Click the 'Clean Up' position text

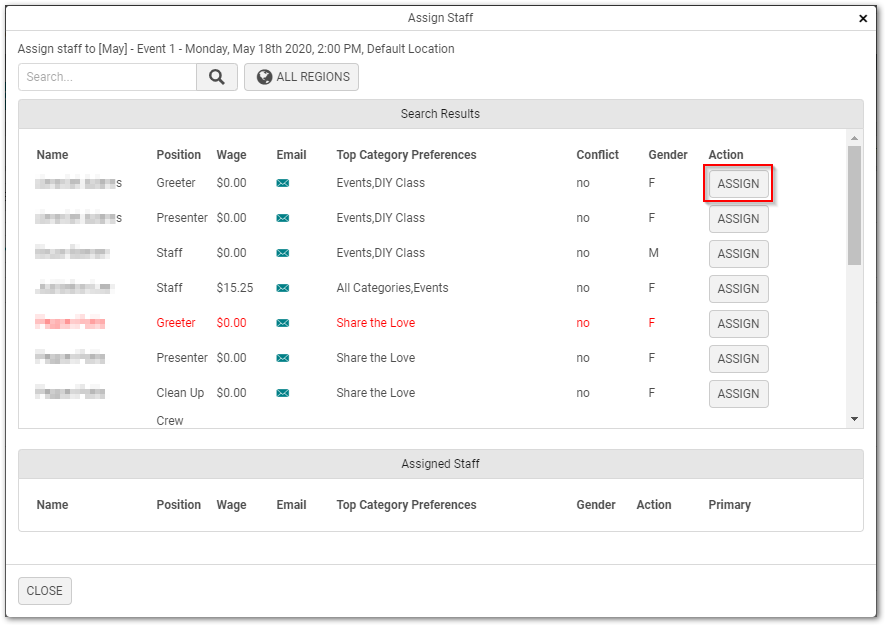point(180,393)
